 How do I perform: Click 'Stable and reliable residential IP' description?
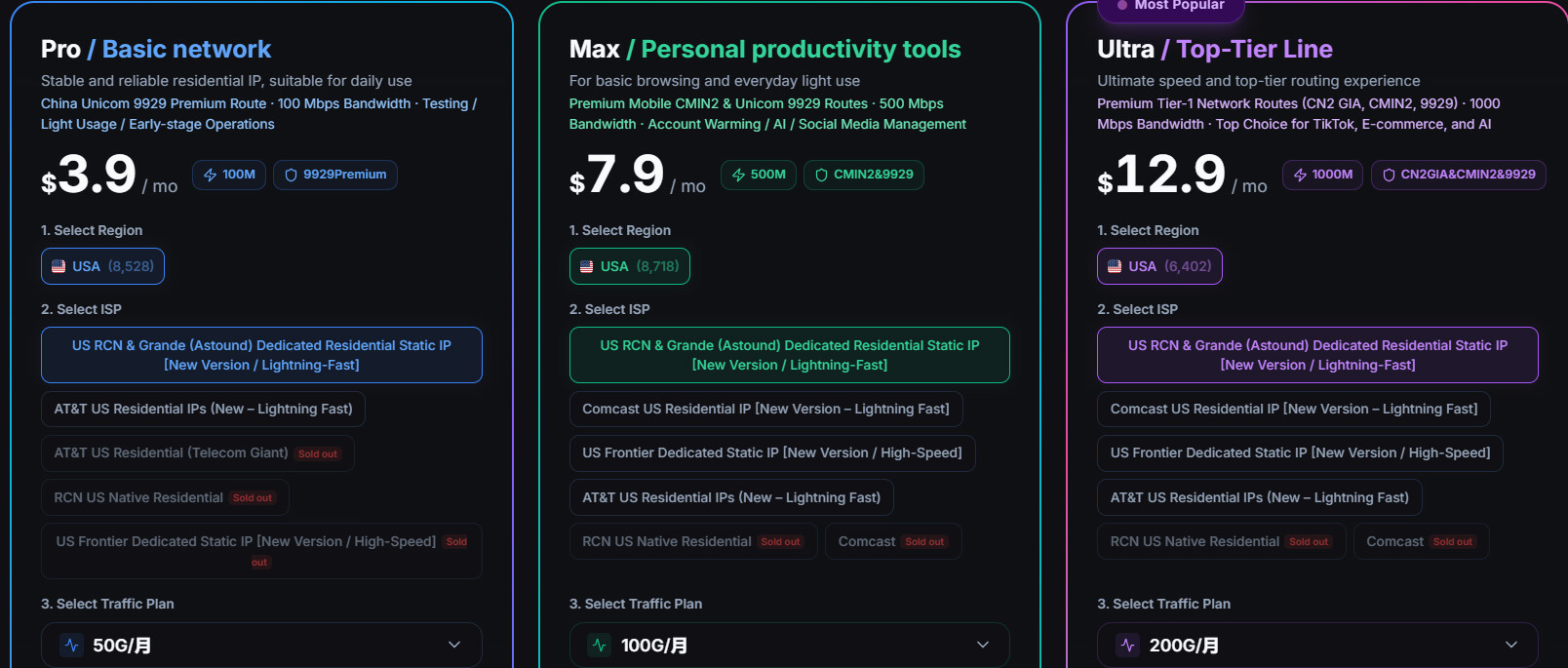tap(226, 81)
